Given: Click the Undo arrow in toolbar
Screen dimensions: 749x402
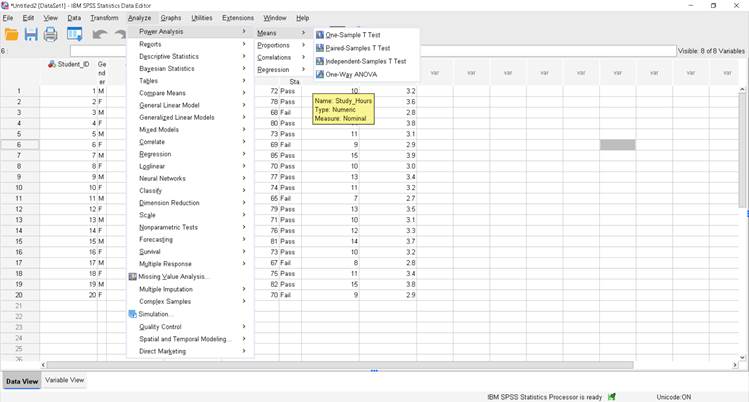Looking at the screenshot, I should (x=100, y=35).
